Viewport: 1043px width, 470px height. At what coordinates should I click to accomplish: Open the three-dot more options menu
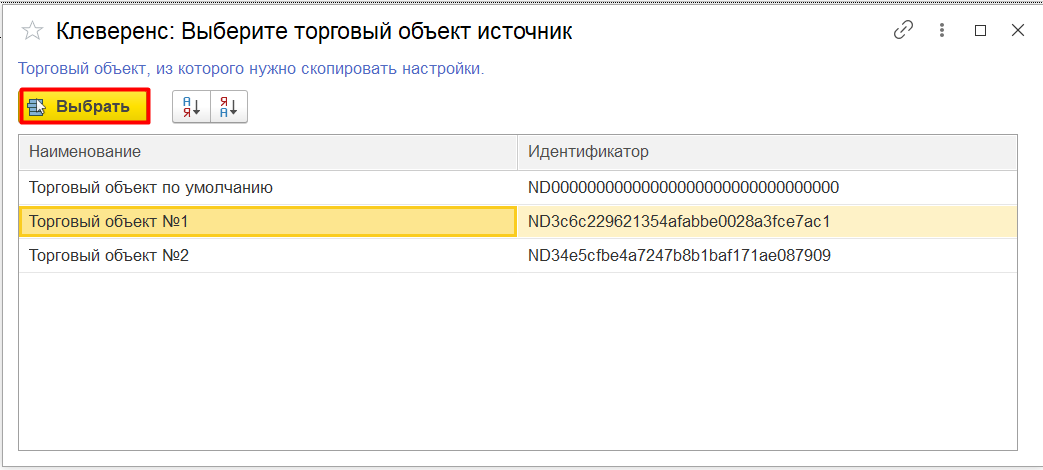click(x=941, y=30)
